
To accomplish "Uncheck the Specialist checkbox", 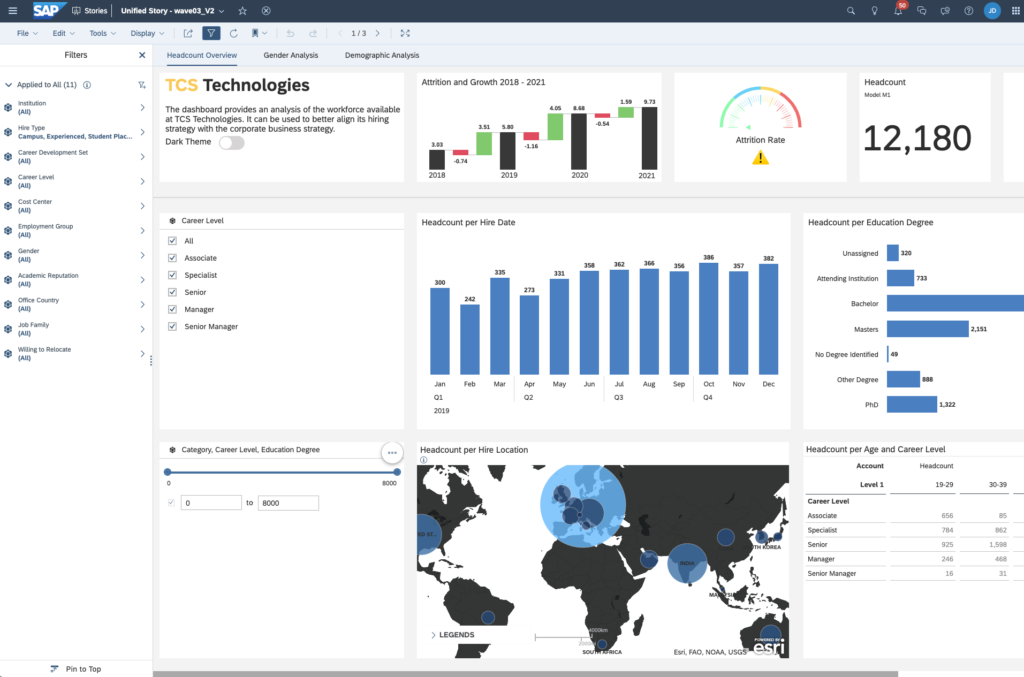I will click(172, 275).
